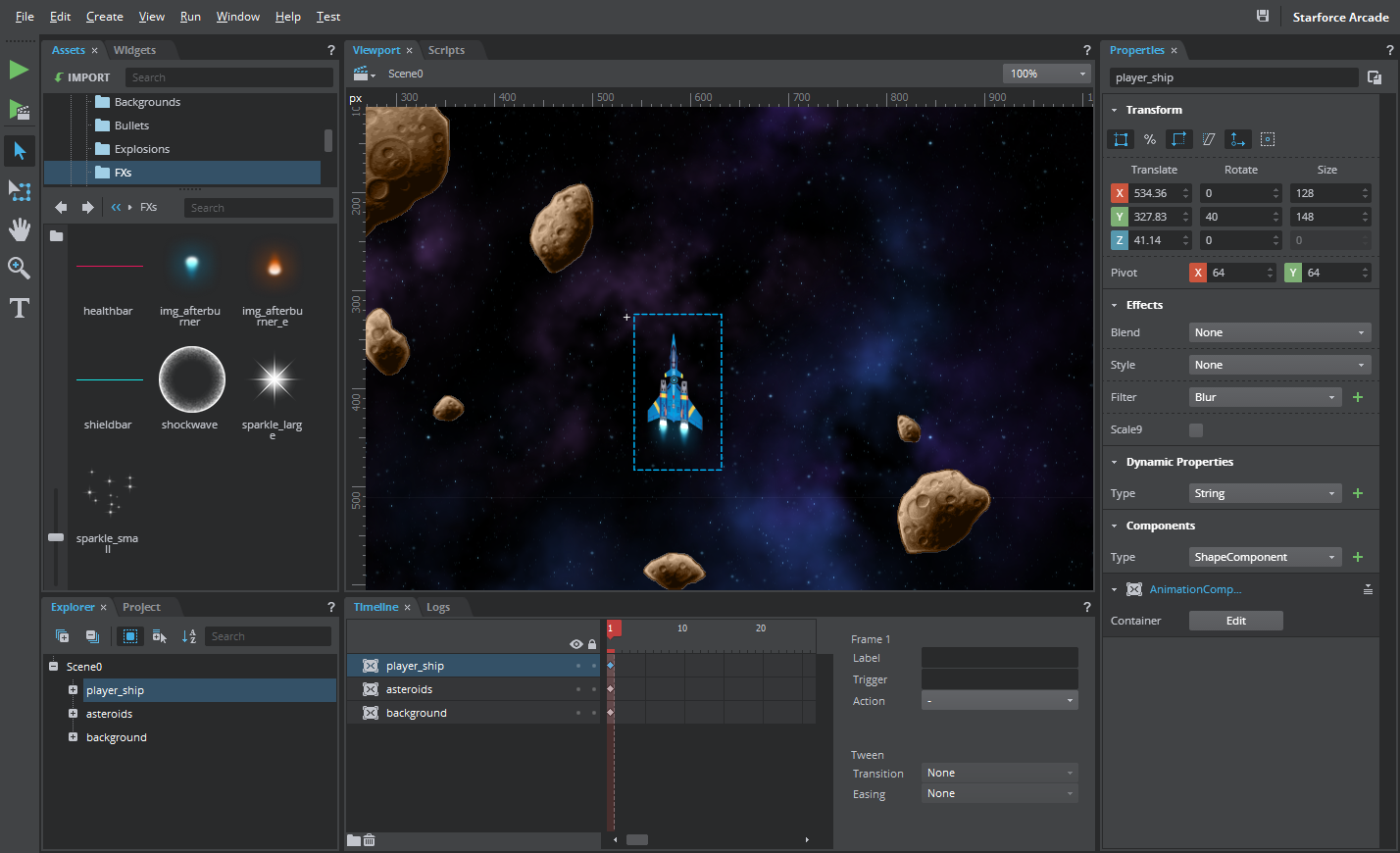The image size is (1400, 853).
Task: Click the select-pointer icon in Explorer toolbar
Action: pyautogui.click(x=159, y=636)
